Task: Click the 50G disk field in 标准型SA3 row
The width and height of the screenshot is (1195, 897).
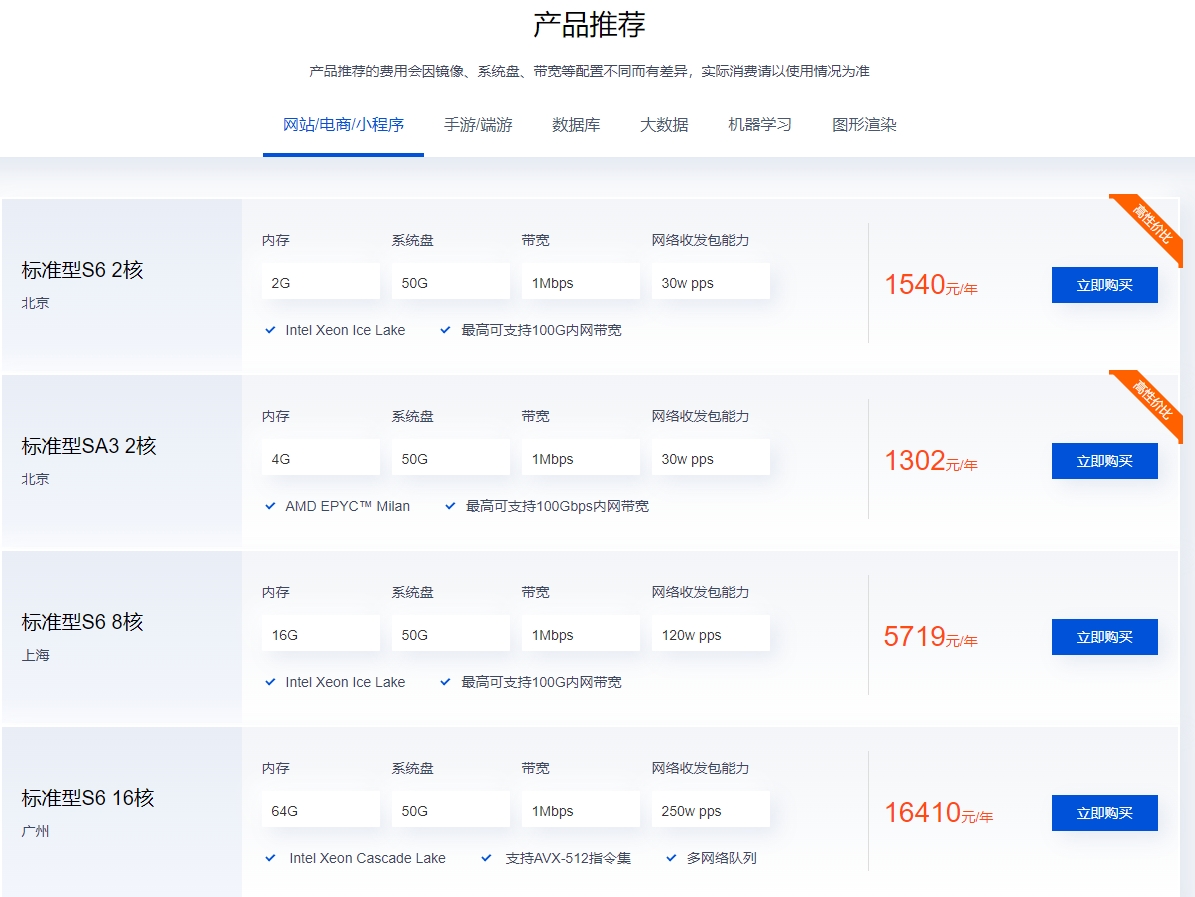Action: 450,458
